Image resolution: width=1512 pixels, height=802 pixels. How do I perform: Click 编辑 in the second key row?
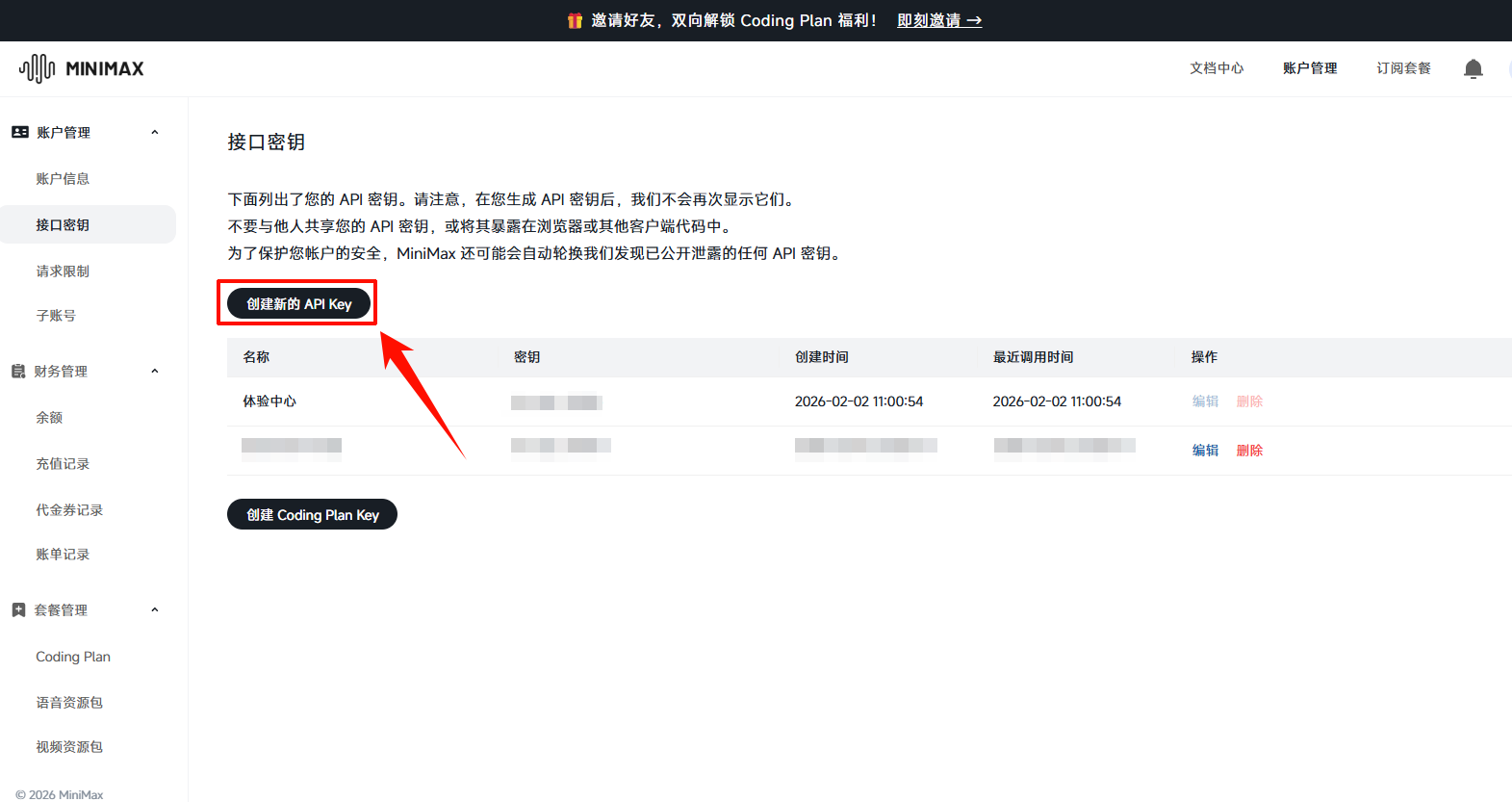[1205, 451]
